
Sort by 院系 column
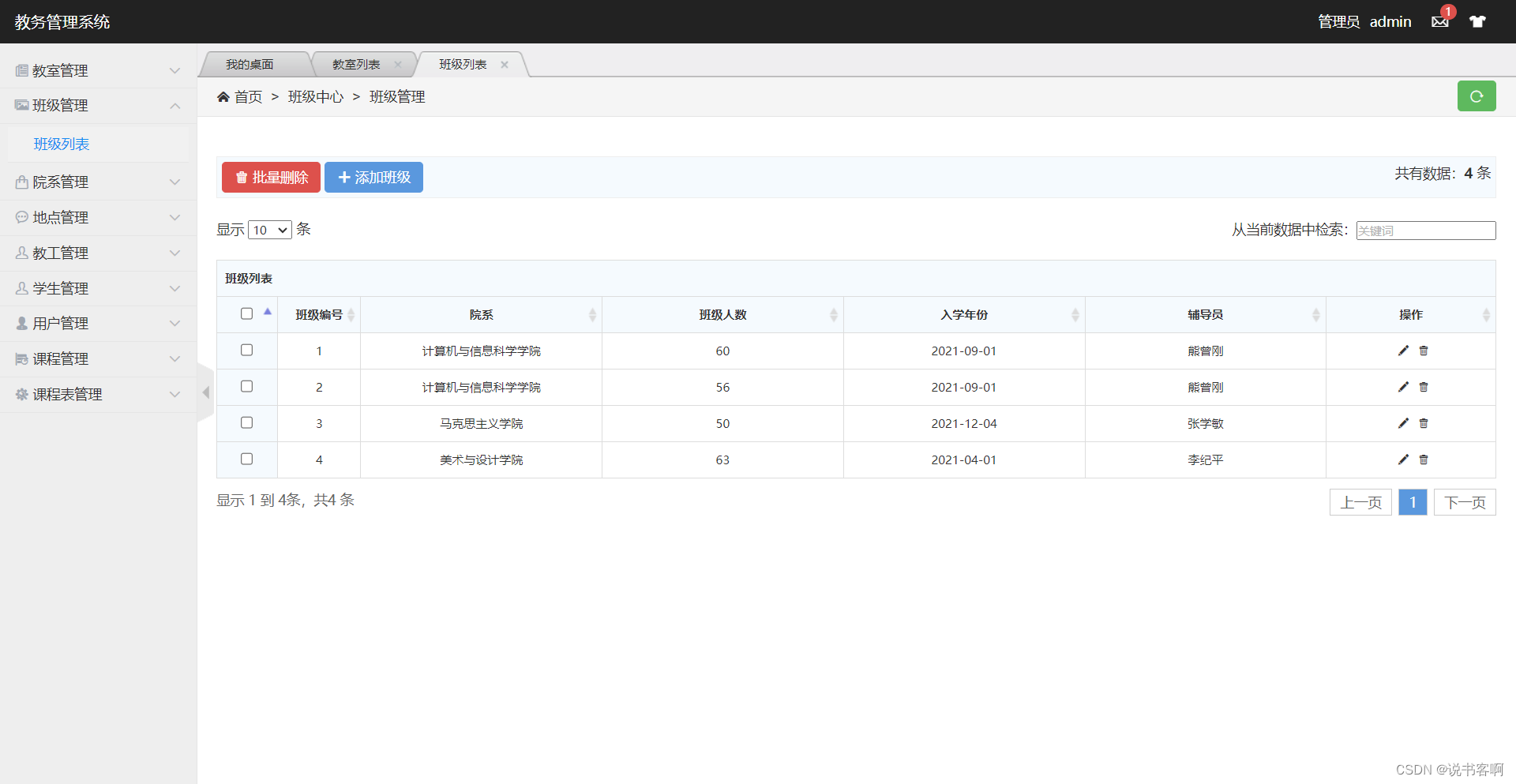[x=481, y=315]
